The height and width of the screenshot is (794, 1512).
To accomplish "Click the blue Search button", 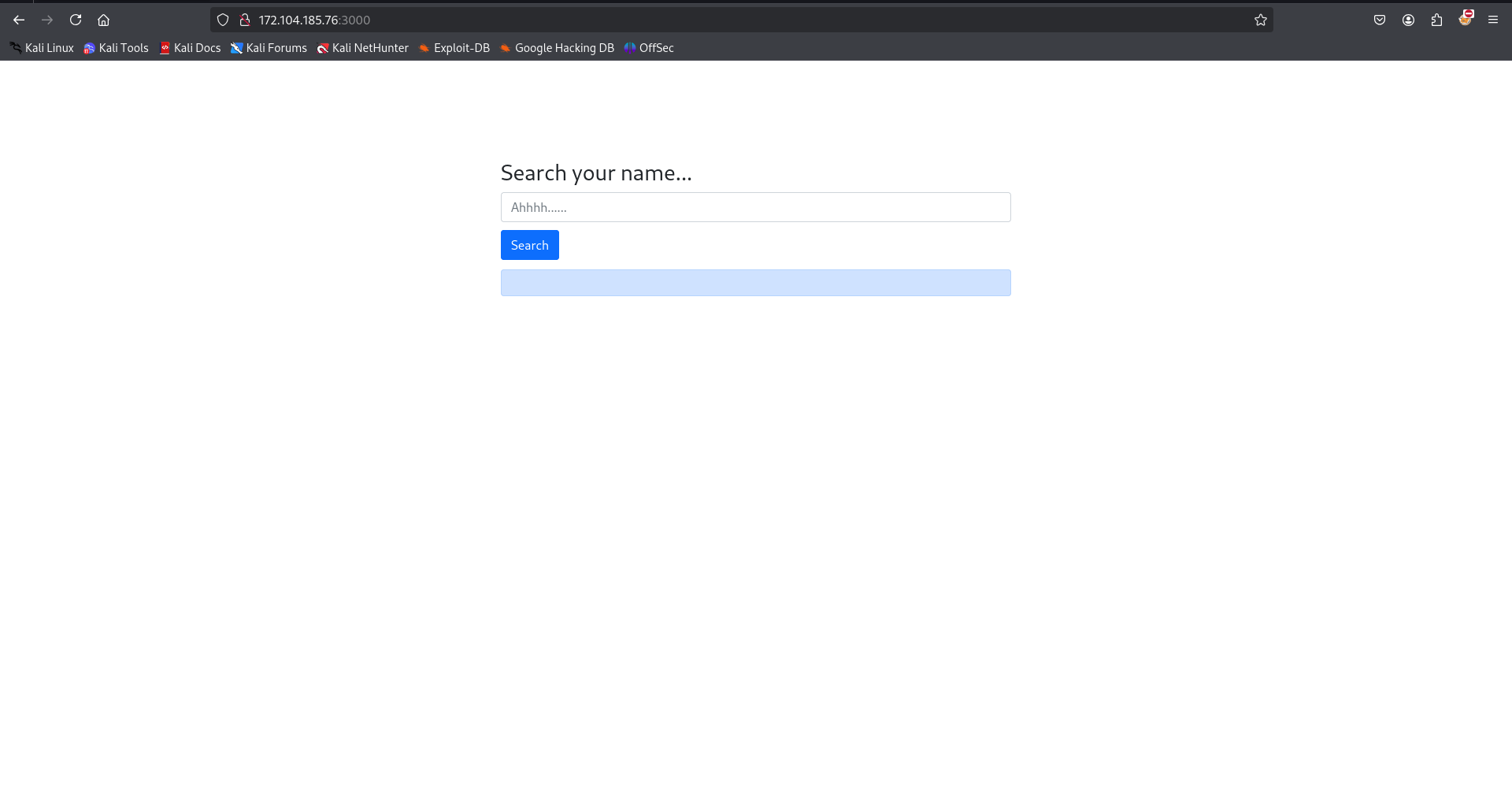I will coord(529,245).
